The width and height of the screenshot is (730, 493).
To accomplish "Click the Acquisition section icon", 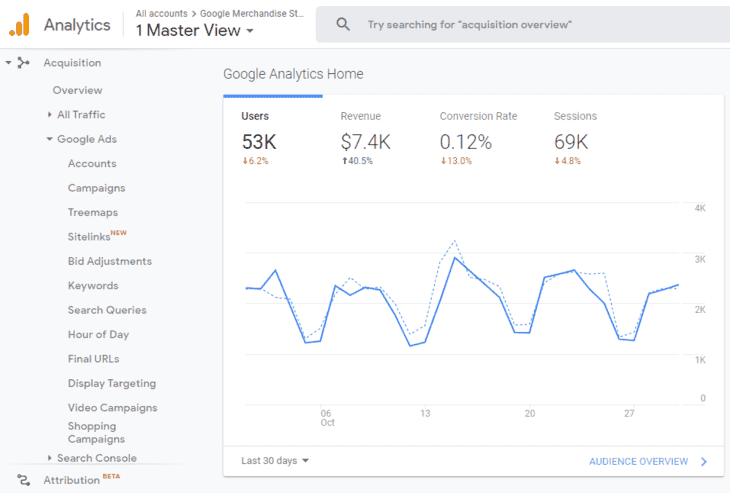I will (x=23, y=62).
